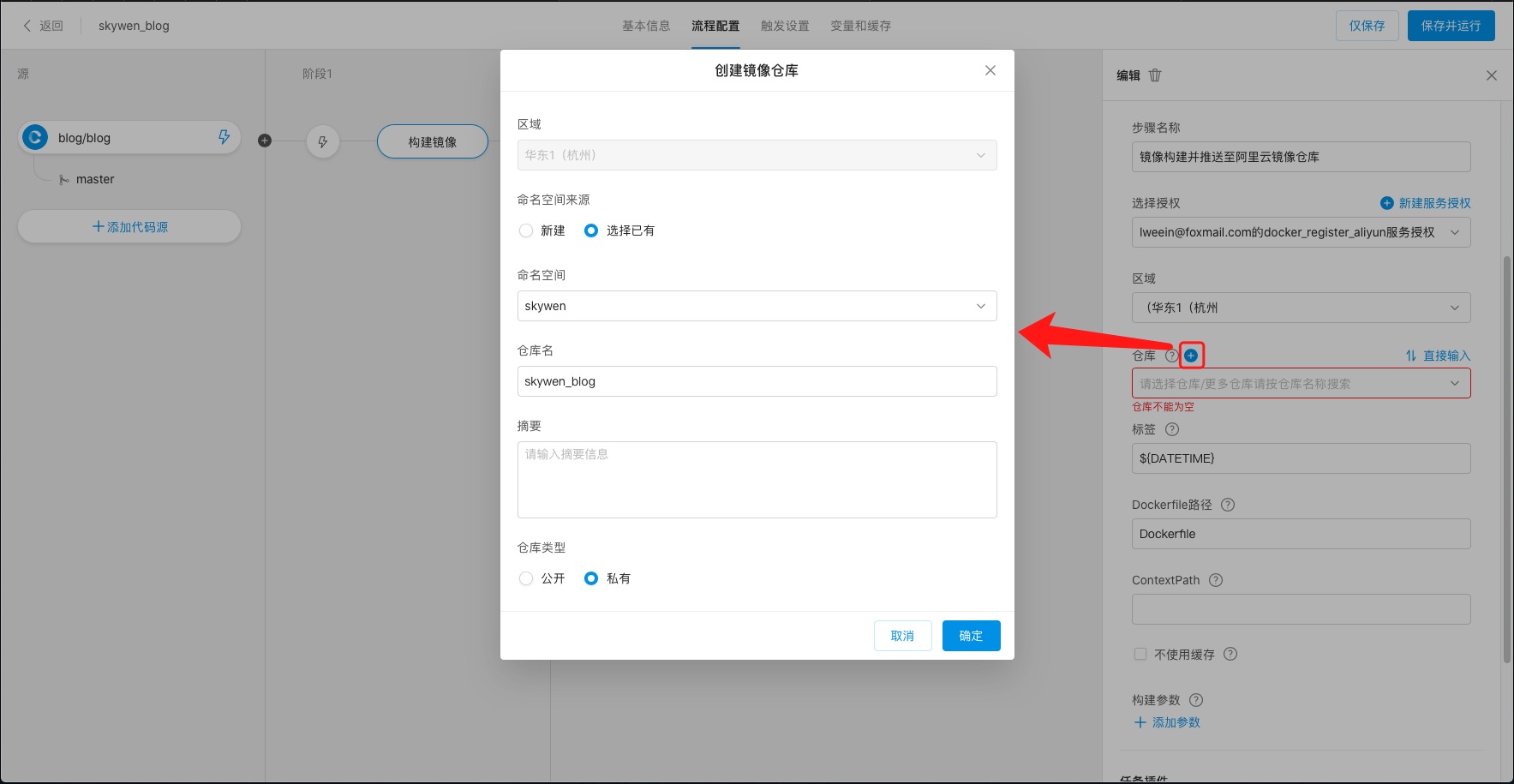Click the 添加代码源 button
The image size is (1514, 784).
tap(129, 226)
